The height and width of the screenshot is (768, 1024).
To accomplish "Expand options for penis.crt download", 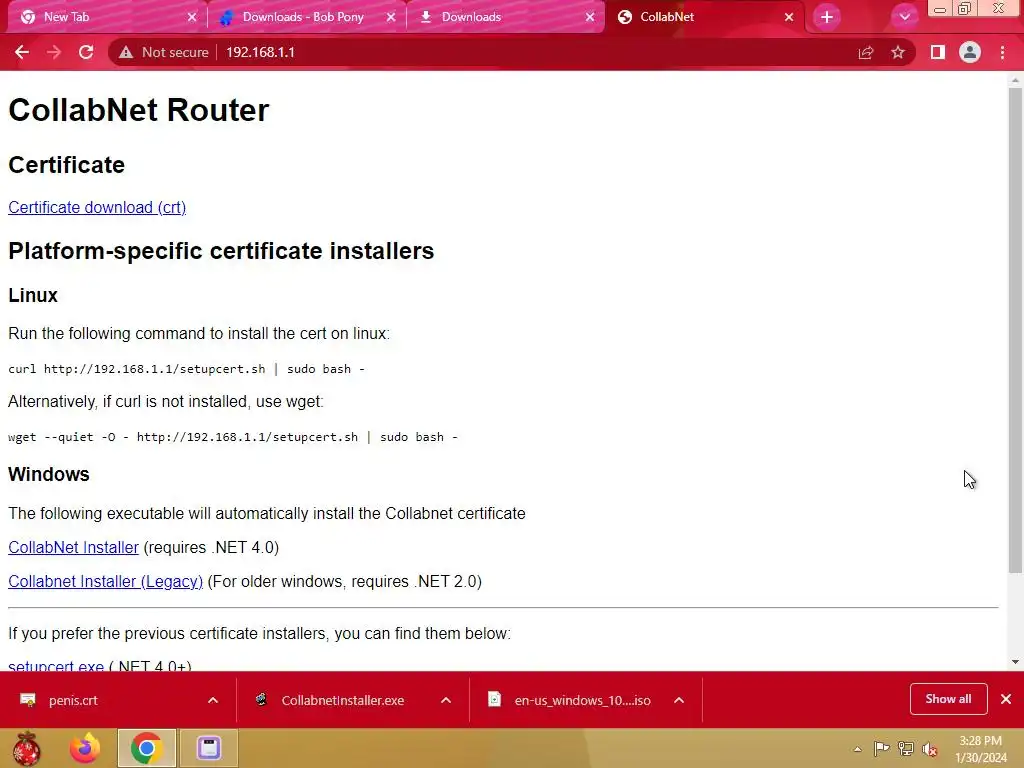I will pos(213,700).
